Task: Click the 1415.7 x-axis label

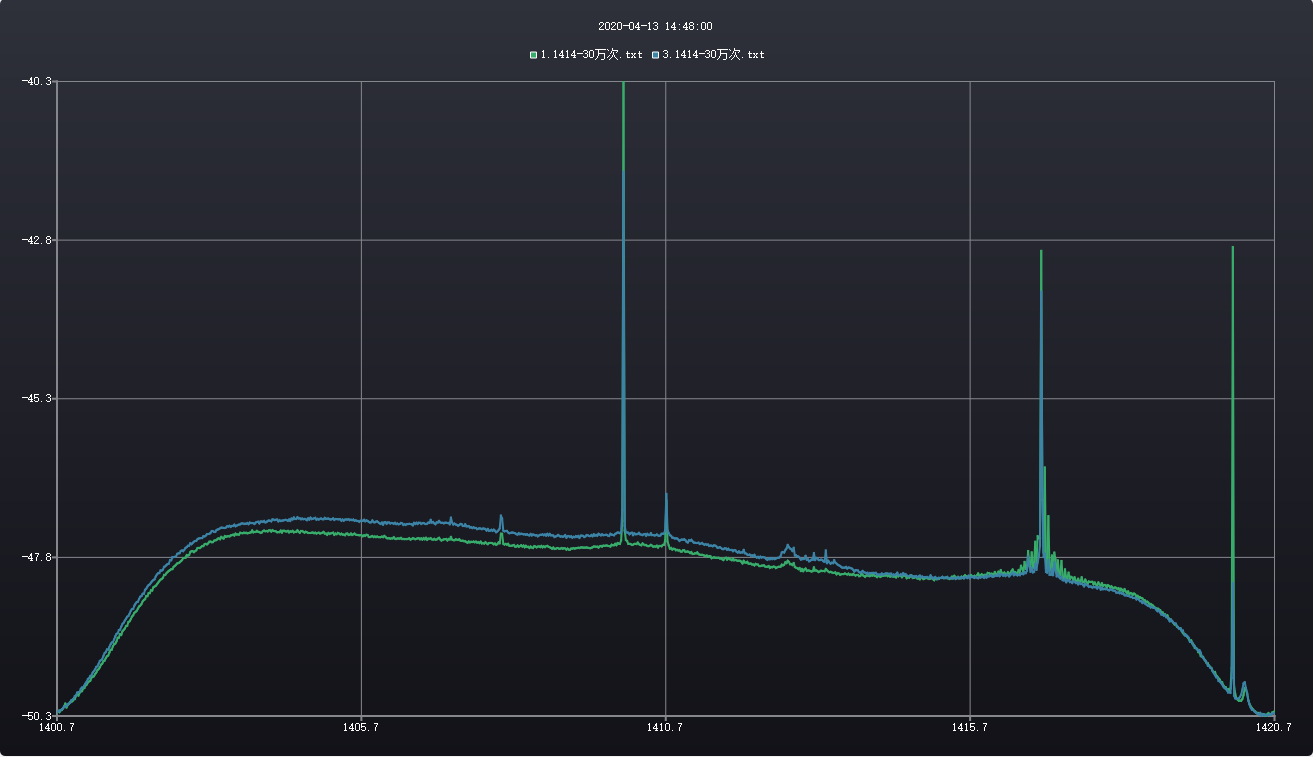Action: click(969, 728)
